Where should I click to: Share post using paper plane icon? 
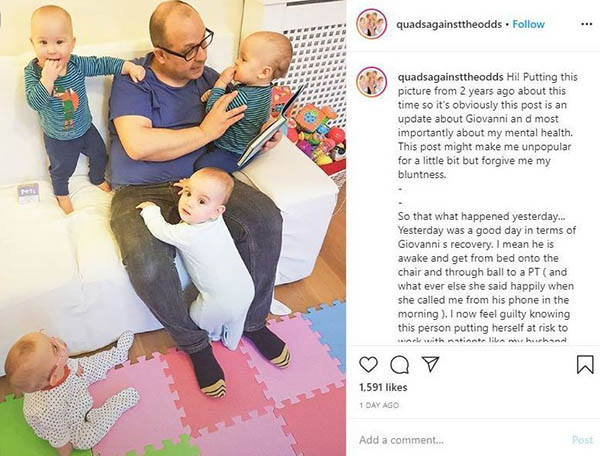coord(430,364)
